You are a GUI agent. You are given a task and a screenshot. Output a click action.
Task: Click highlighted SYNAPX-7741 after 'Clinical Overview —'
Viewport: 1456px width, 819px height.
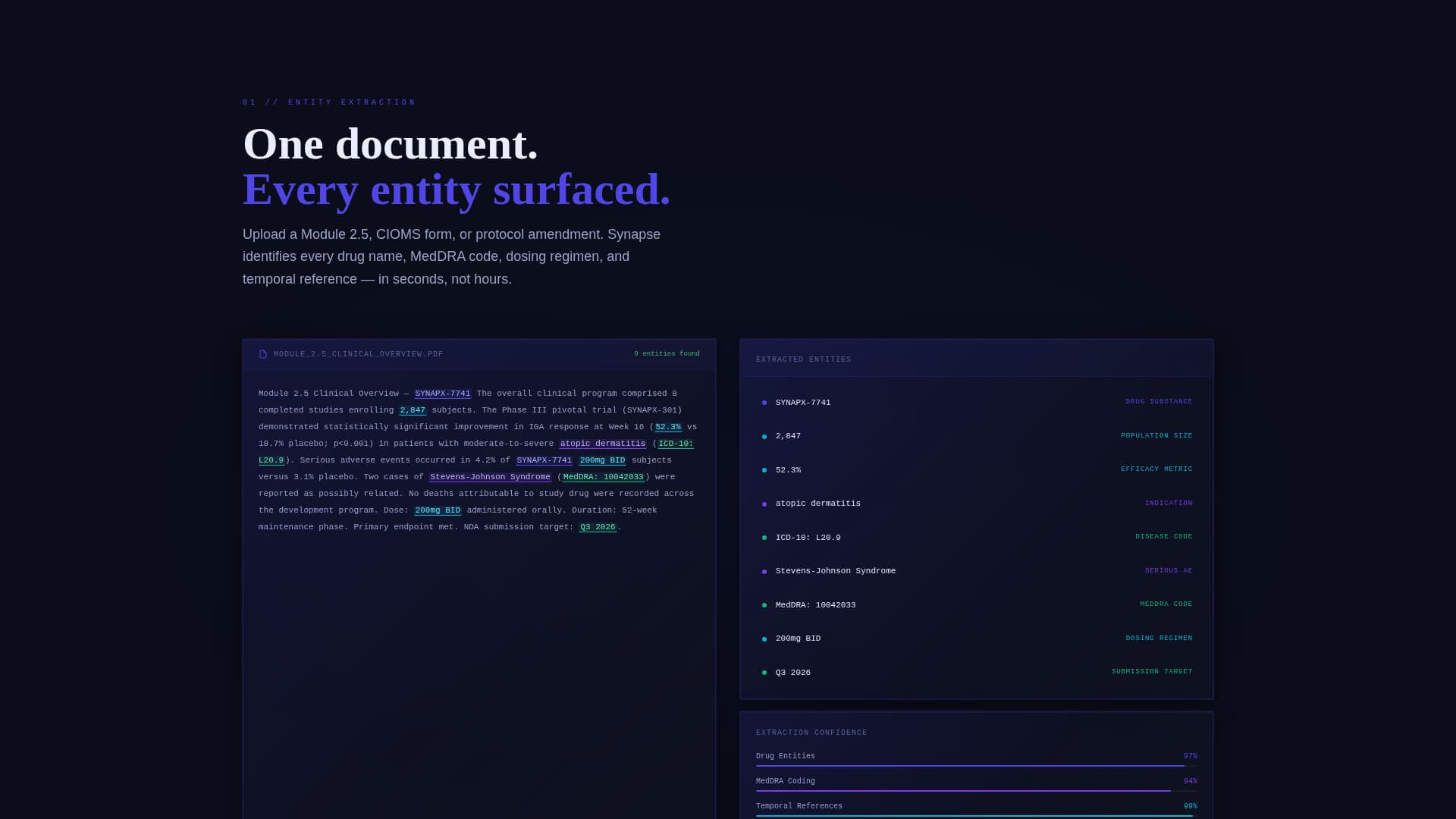(443, 394)
